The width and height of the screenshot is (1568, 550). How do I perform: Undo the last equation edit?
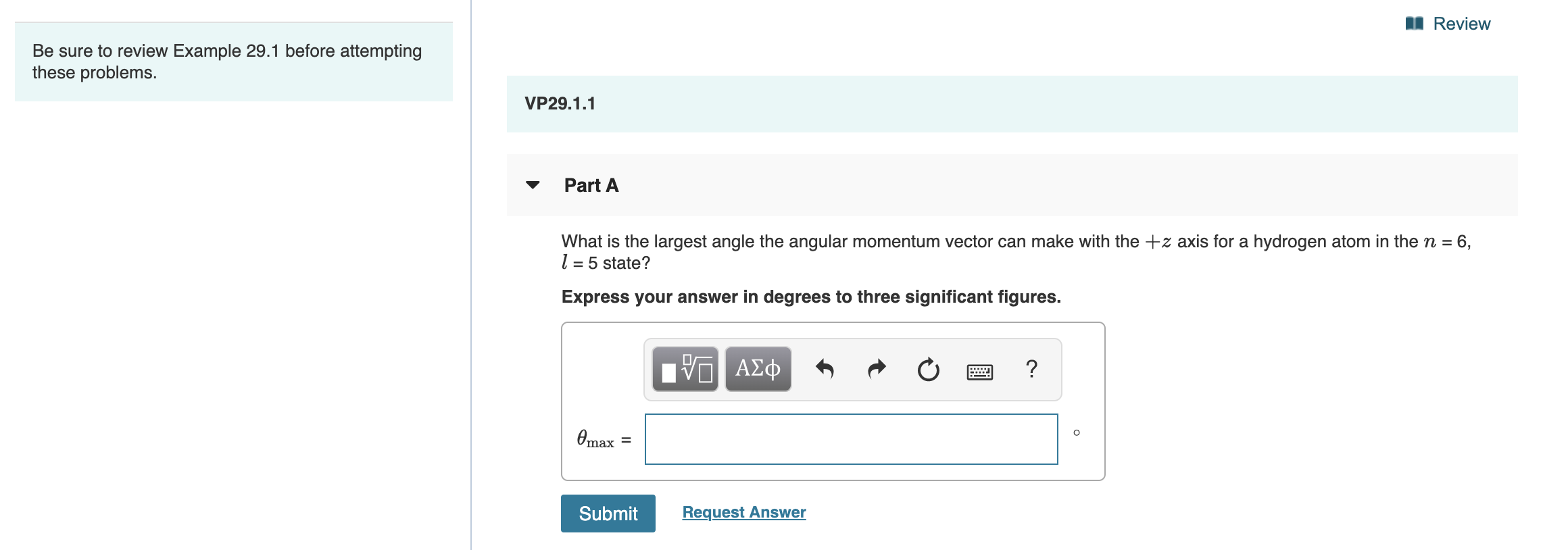point(826,369)
